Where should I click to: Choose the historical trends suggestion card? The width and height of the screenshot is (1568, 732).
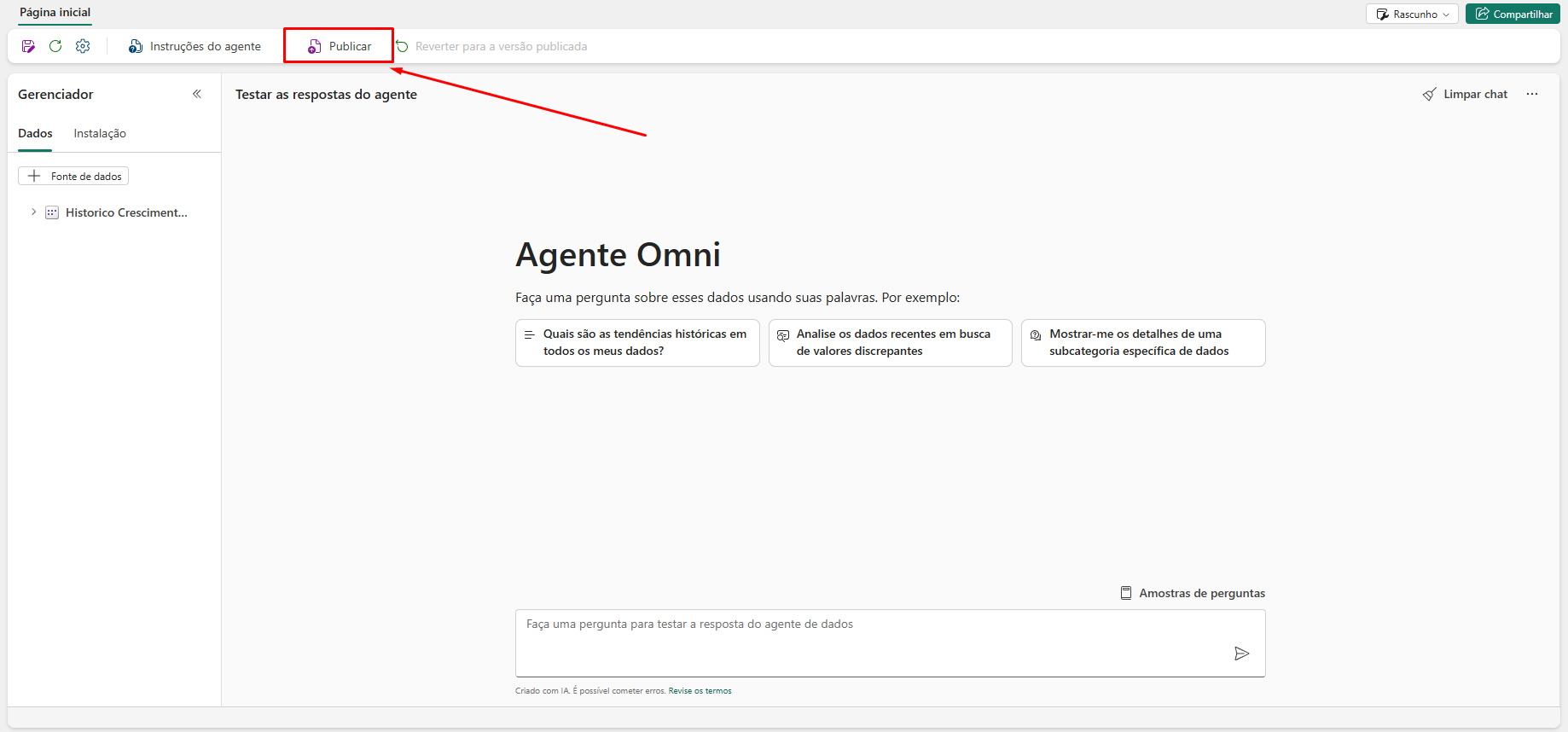click(637, 343)
